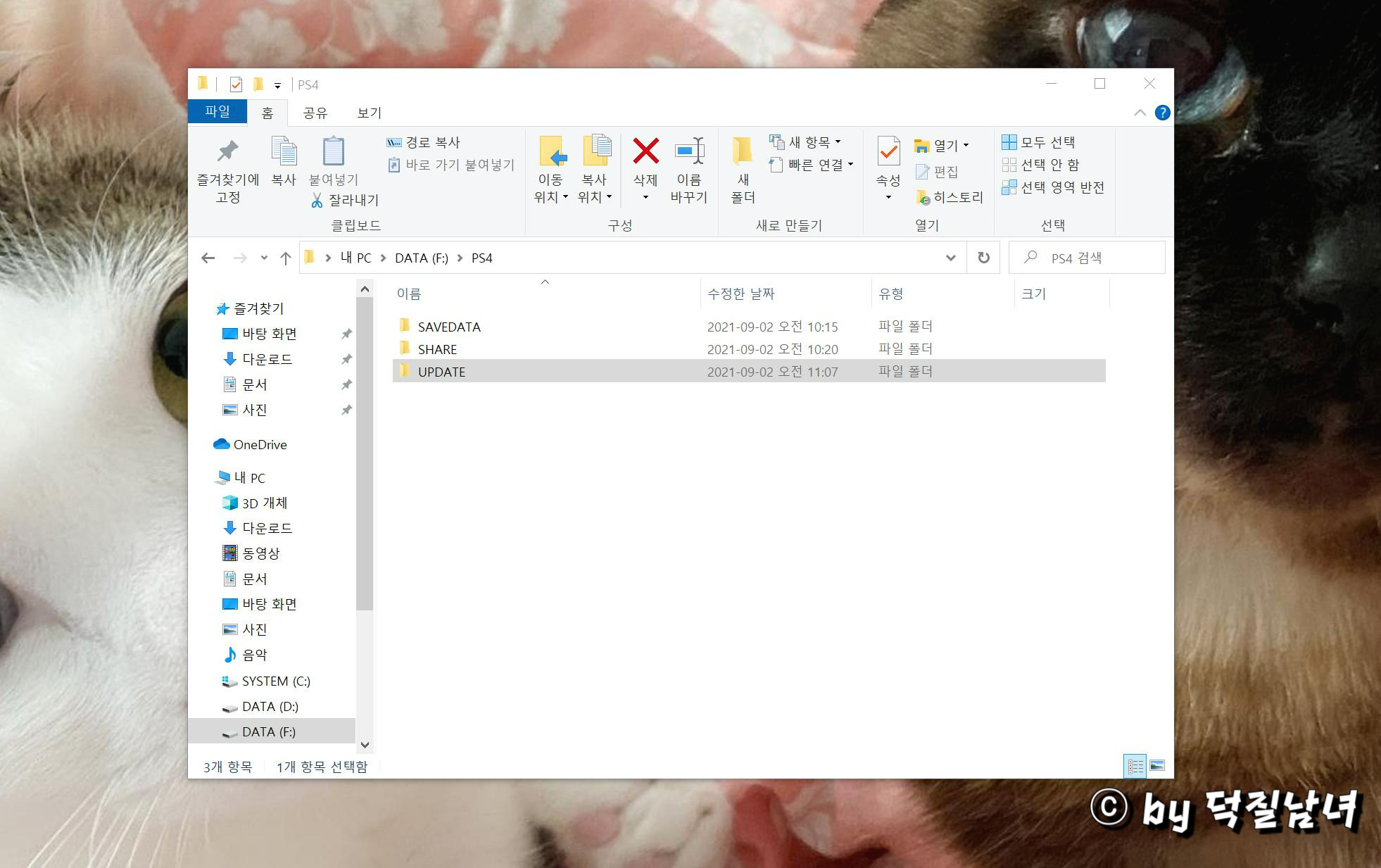Click Copy Path (경로 복사) button
1381x868 pixels.
point(423,142)
